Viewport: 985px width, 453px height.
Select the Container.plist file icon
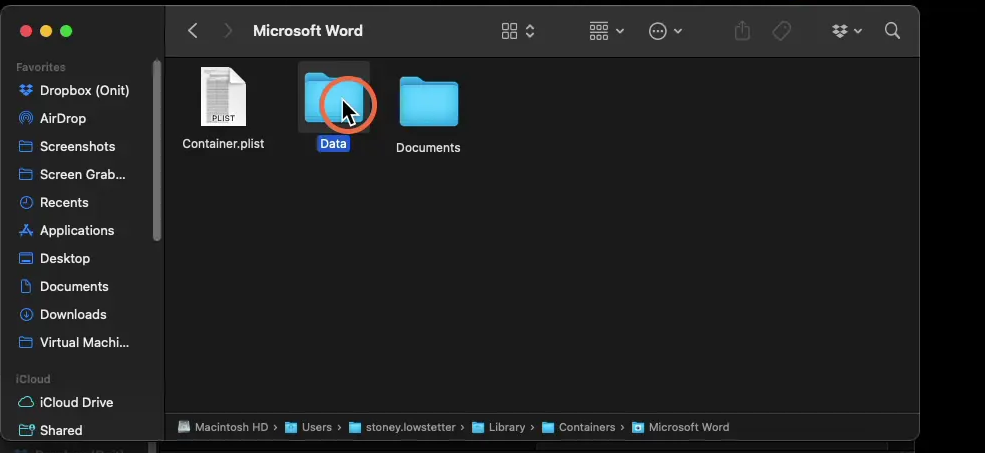coord(223,97)
